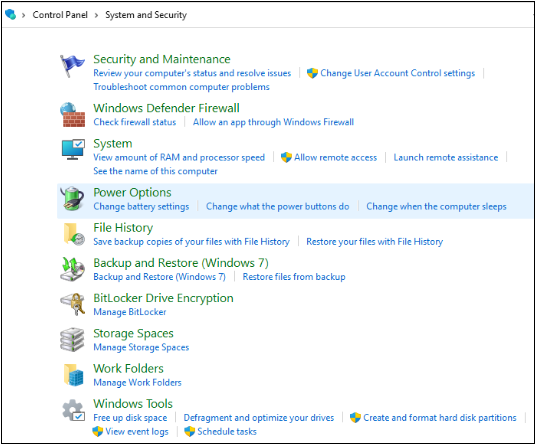This screenshot has height=445, width=536.
Task: Open Change when the computer sleeps
Action: point(437,206)
